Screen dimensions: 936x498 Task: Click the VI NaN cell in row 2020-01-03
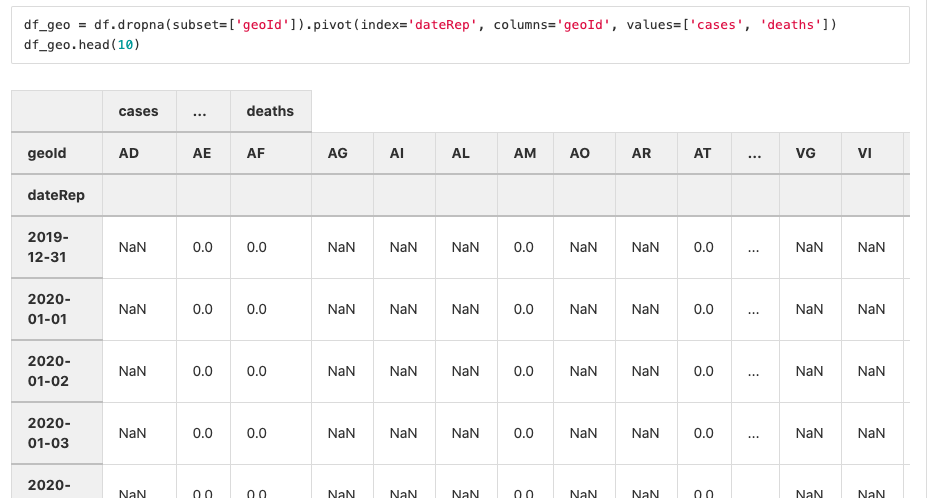pos(872,434)
